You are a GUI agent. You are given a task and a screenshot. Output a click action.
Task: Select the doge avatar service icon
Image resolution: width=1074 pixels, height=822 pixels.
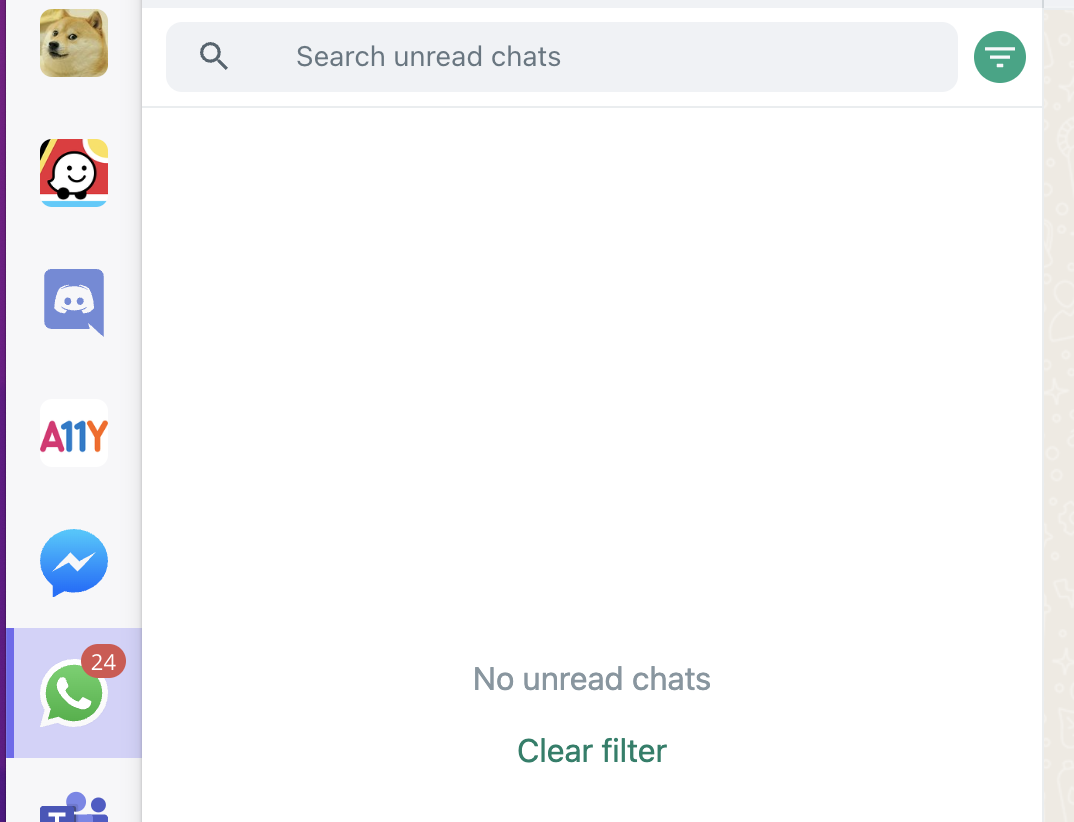pos(74,43)
